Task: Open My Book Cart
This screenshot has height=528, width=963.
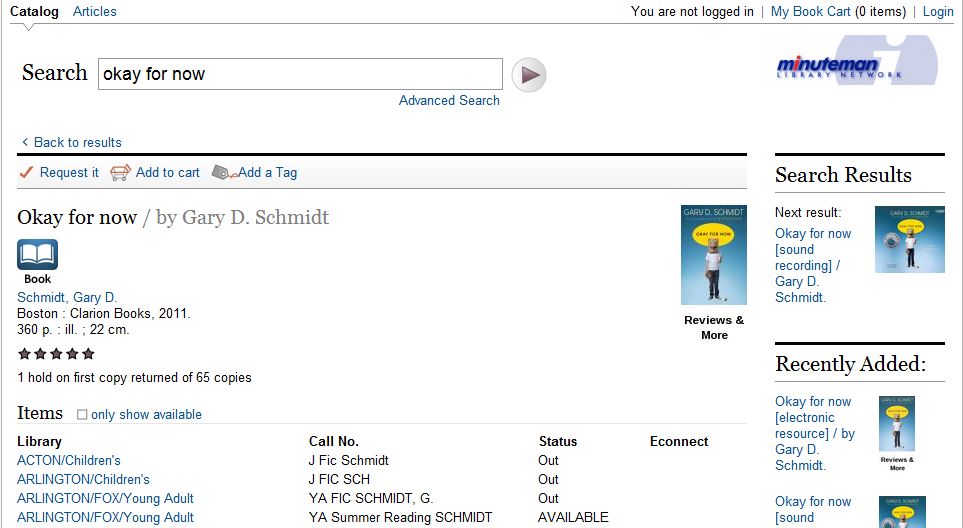Action: (x=810, y=12)
